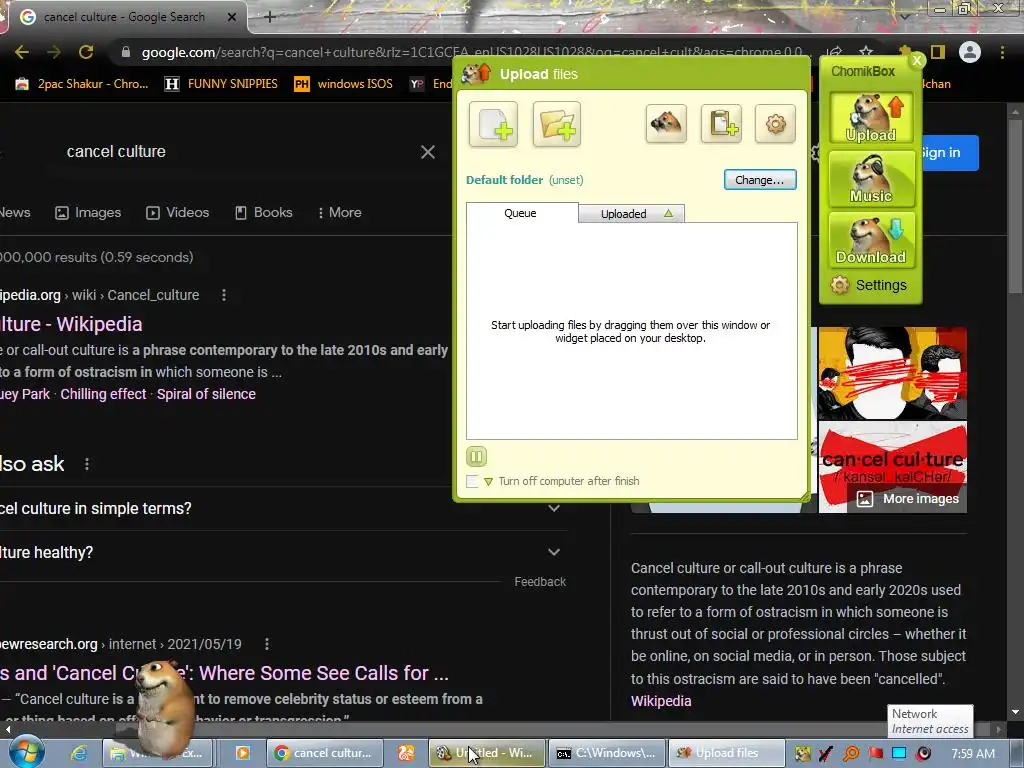Enable Turn off computer after finish checkbox
Image resolution: width=1024 pixels, height=768 pixels.
[x=472, y=481]
